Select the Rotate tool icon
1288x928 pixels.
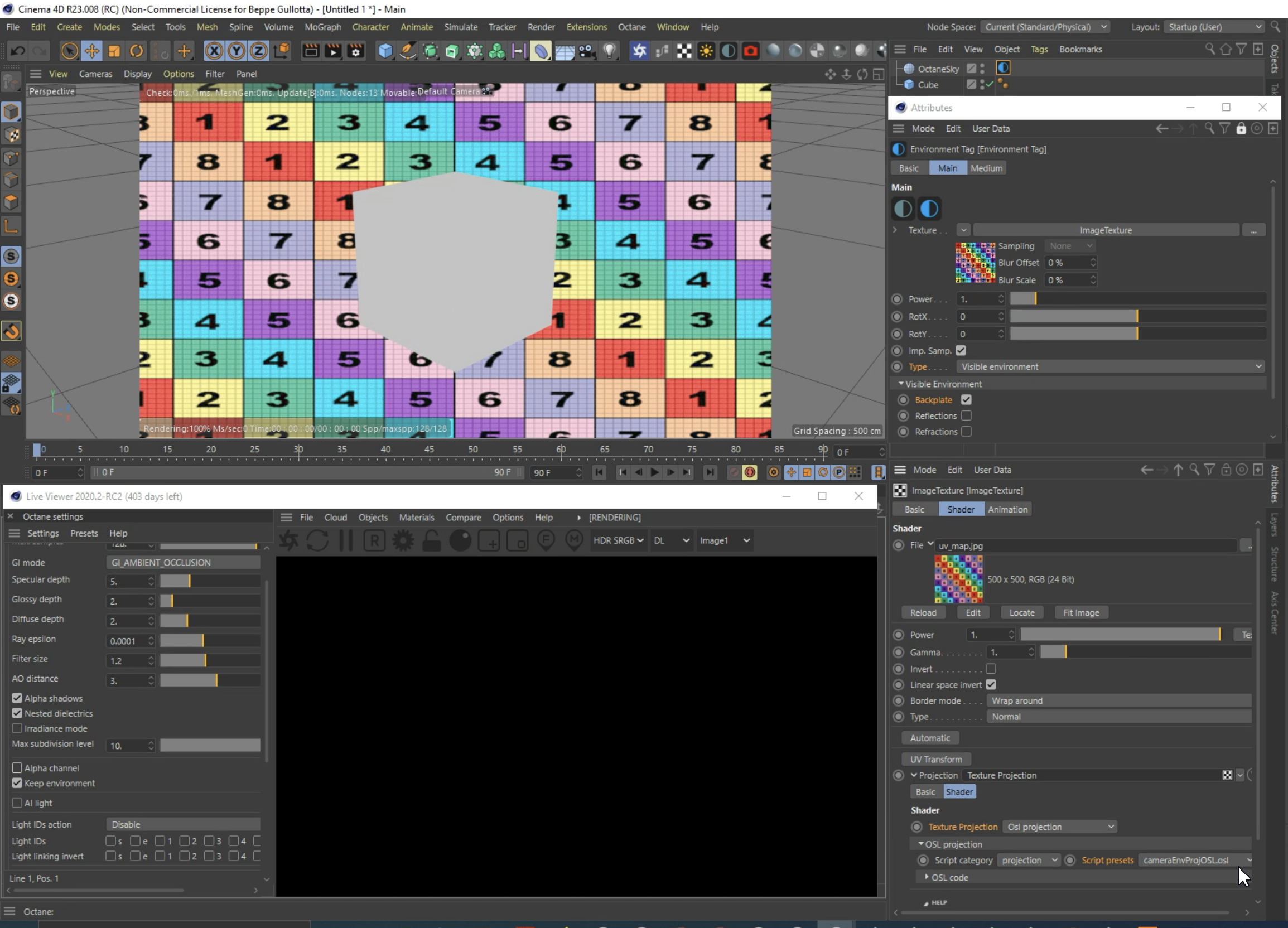[136, 51]
